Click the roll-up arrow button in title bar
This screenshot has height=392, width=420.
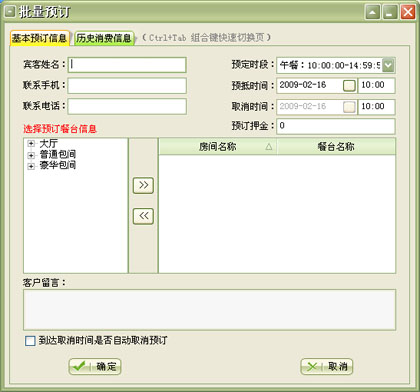tap(373, 12)
